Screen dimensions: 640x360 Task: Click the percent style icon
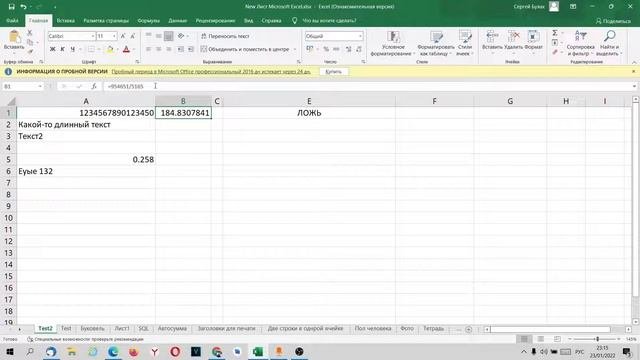326,49
